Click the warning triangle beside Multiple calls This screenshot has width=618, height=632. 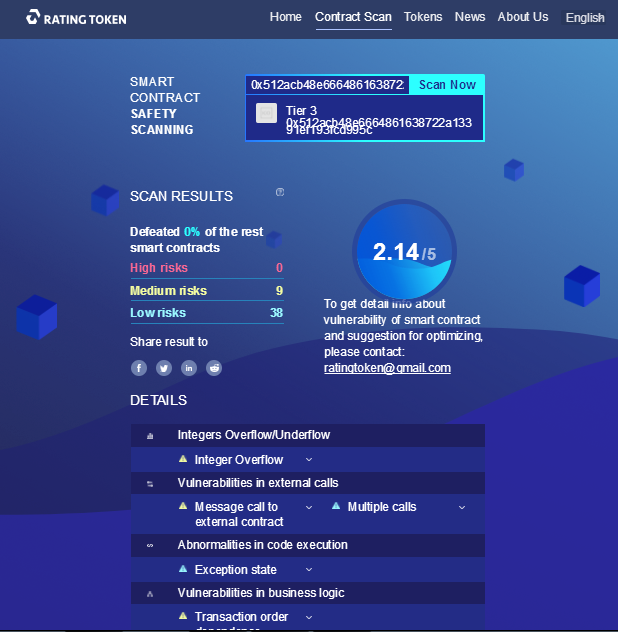coord(336,506)
